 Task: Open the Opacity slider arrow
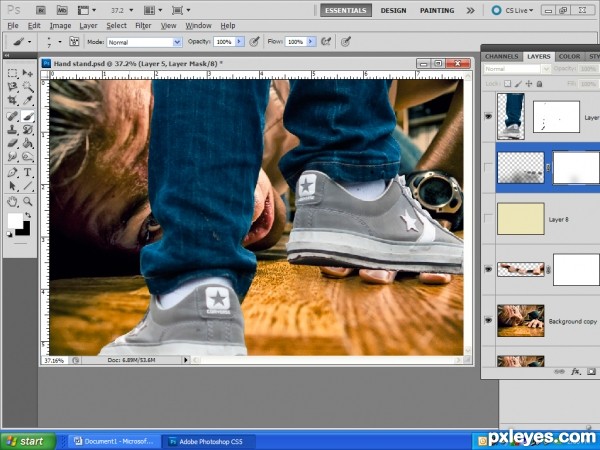240,41
